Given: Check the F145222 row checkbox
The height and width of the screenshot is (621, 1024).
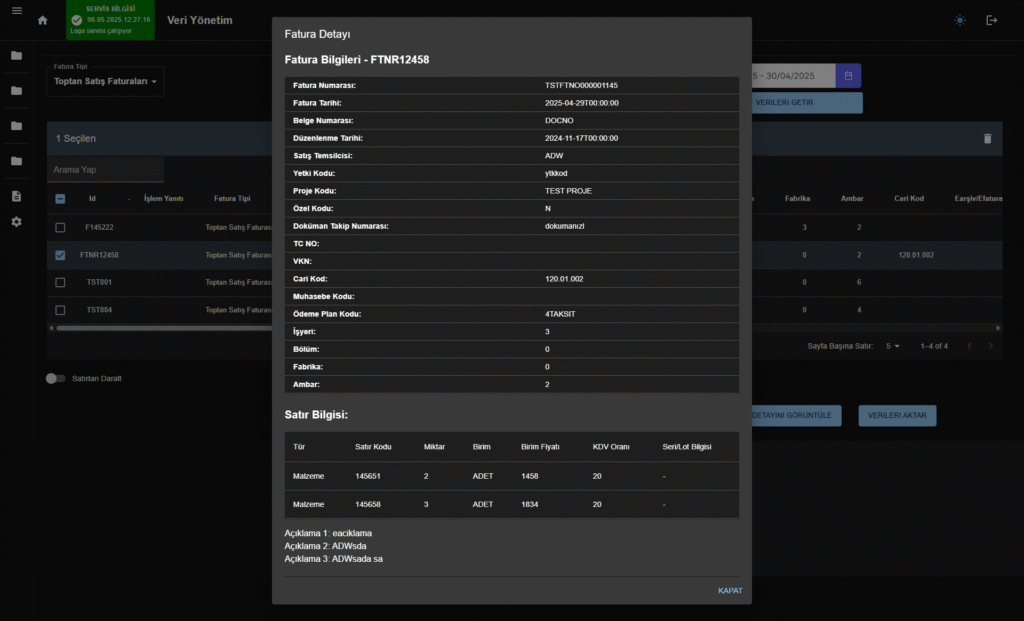Looking at the screenshot, I should tap(60, 228).
